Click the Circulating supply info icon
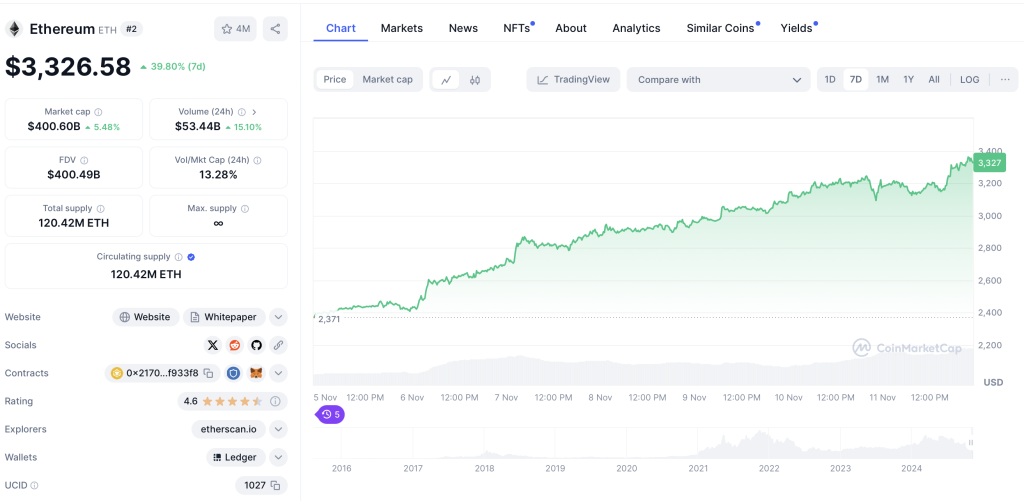This screenshot has height=501, width=1024. tap(179, 257)
